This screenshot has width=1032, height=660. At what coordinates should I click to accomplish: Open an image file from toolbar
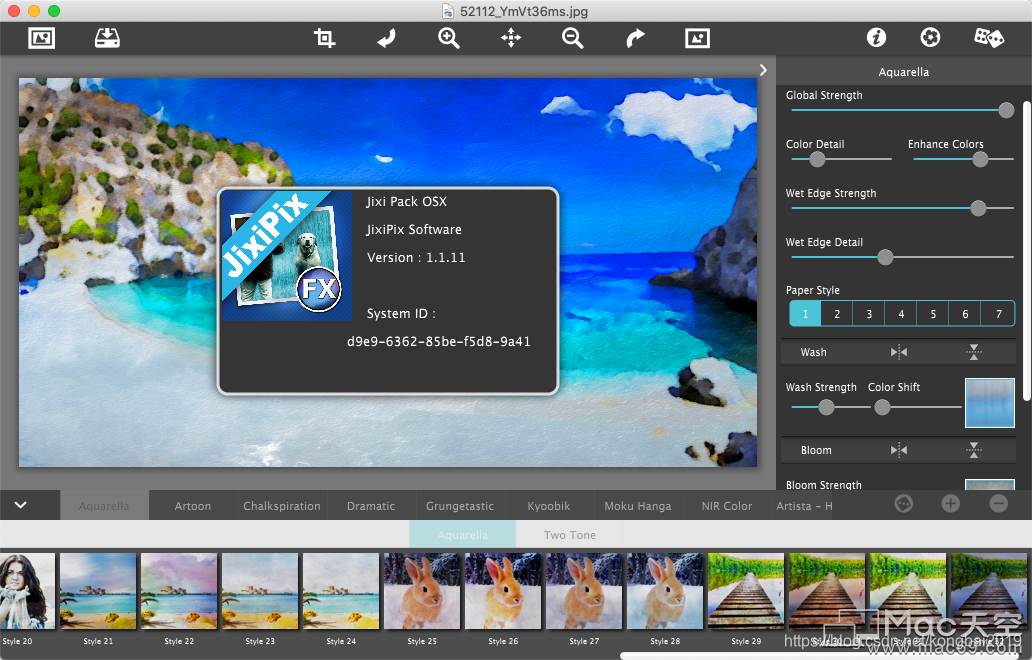(x=41, y=38)
